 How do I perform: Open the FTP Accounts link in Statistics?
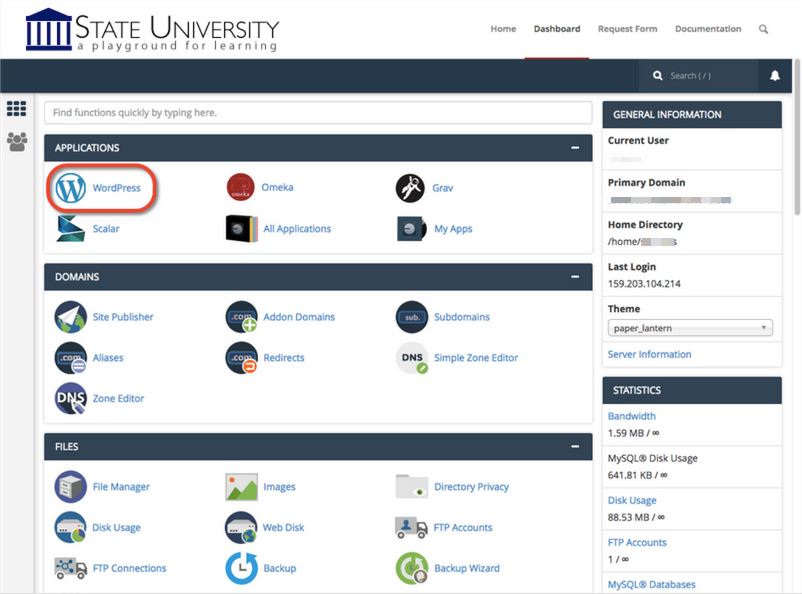coord(637,542)
